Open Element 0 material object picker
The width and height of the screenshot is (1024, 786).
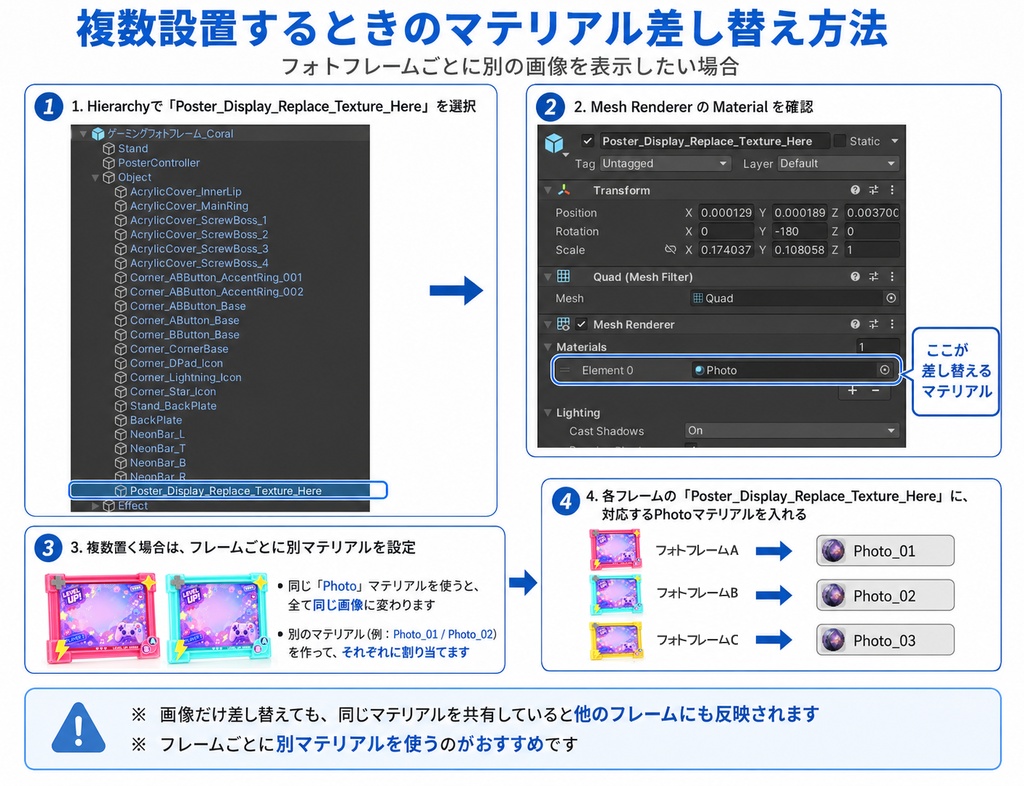884,369
